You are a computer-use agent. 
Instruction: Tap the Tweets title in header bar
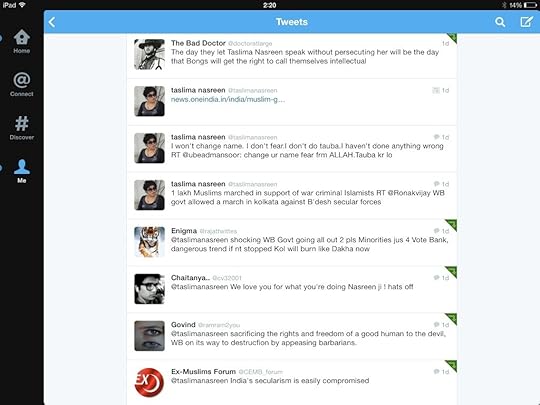pos(292,22)
